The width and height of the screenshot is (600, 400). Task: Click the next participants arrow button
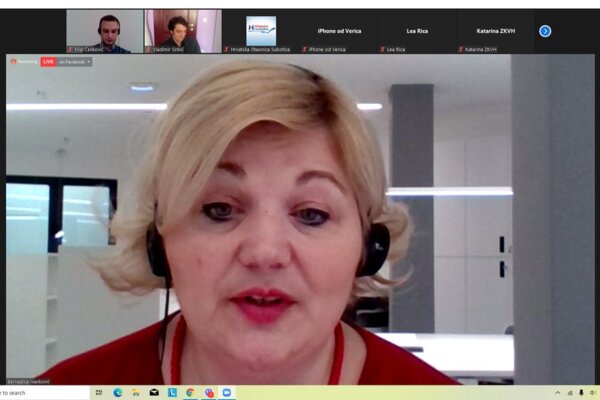coord(545,31)
